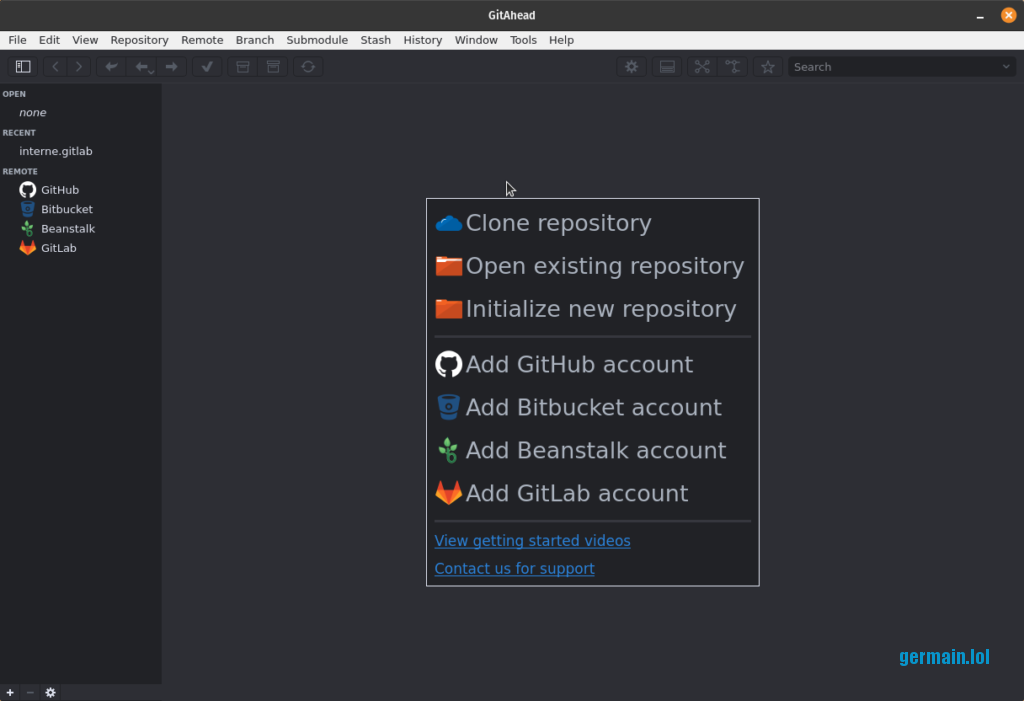Select GitHub in Remote sidebar list
The image size is (1024, 701).
(59, 190)
